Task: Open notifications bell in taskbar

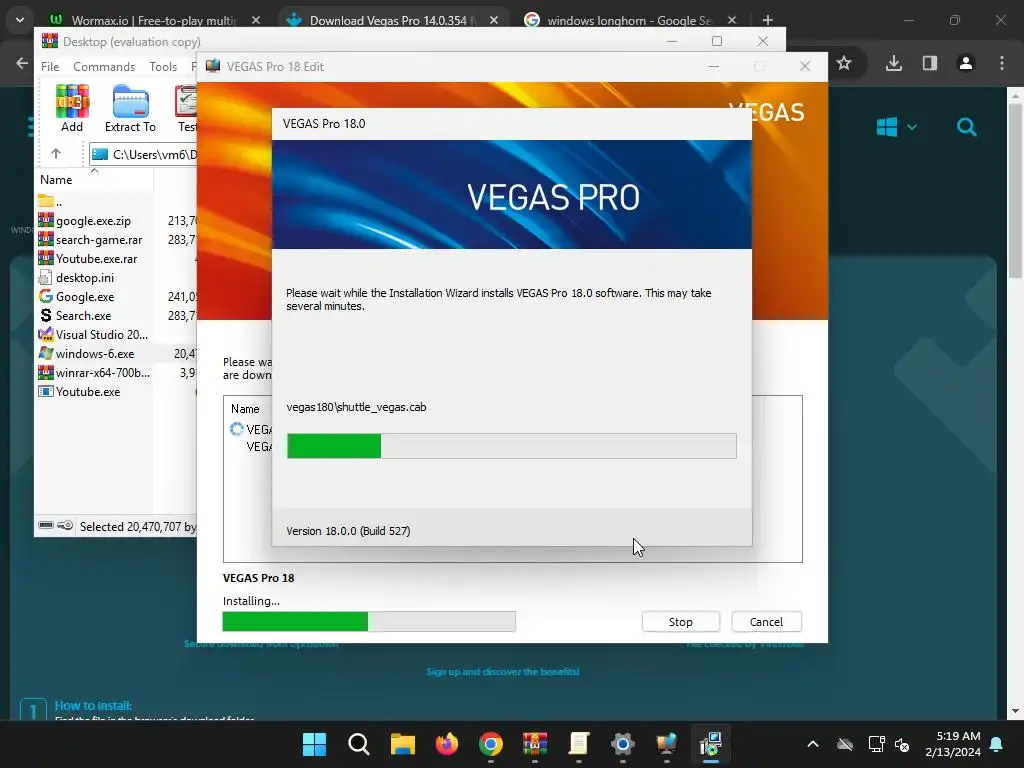Action: [x=997, y=744]
